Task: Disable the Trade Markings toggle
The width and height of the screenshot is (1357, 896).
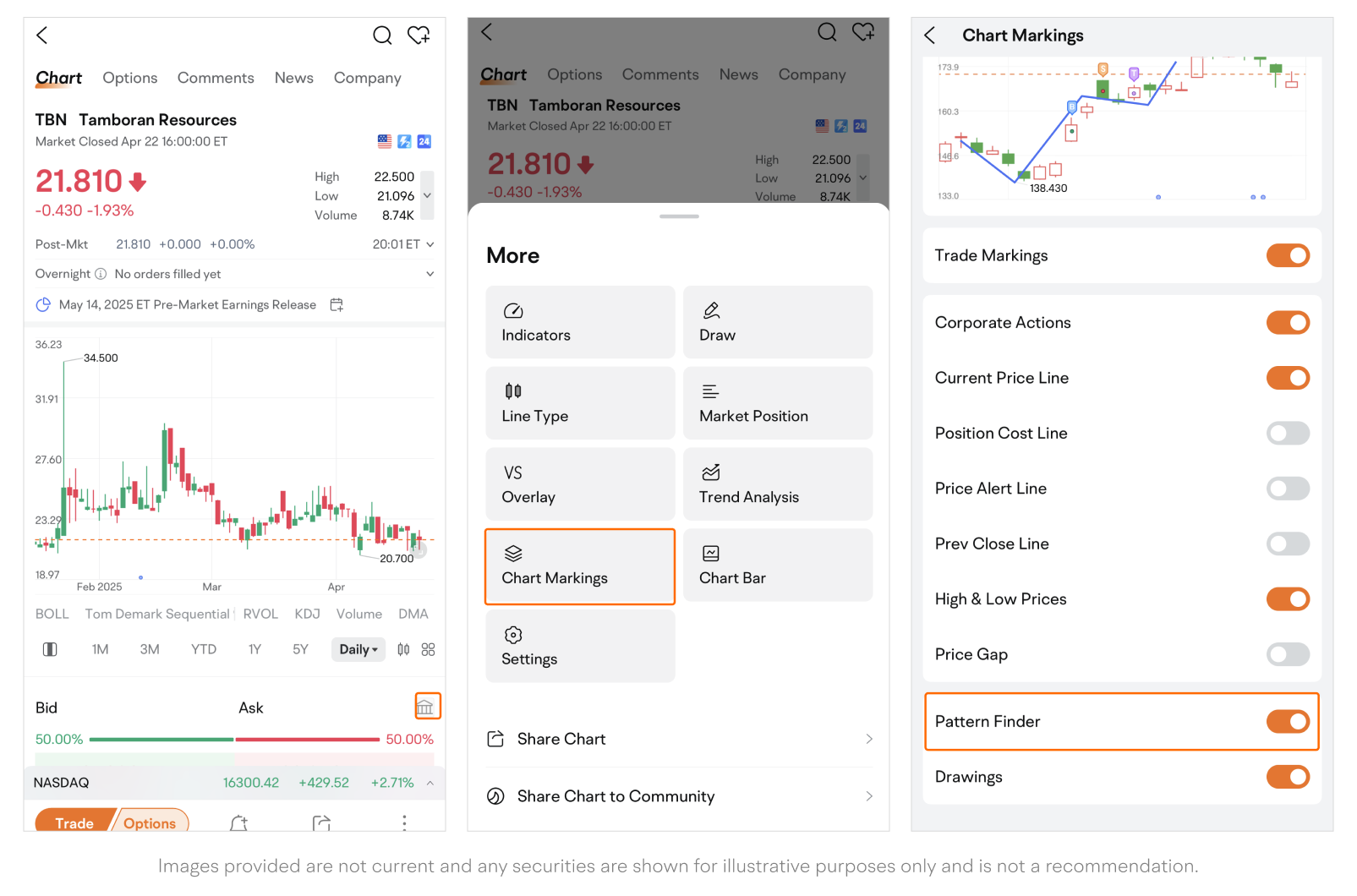Action: [x=1287, y=255]
